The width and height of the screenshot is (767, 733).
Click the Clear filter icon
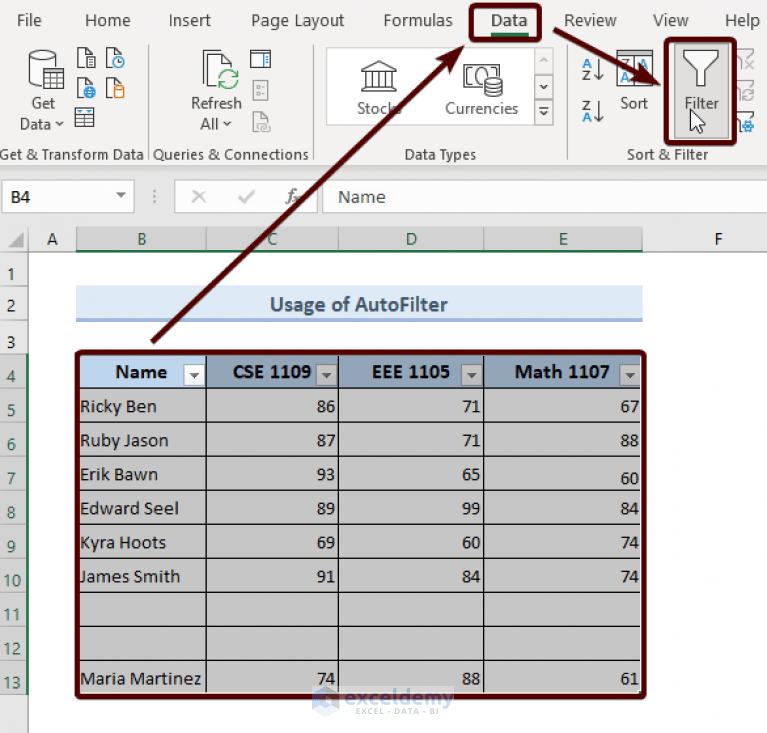[x=745, y=59]
